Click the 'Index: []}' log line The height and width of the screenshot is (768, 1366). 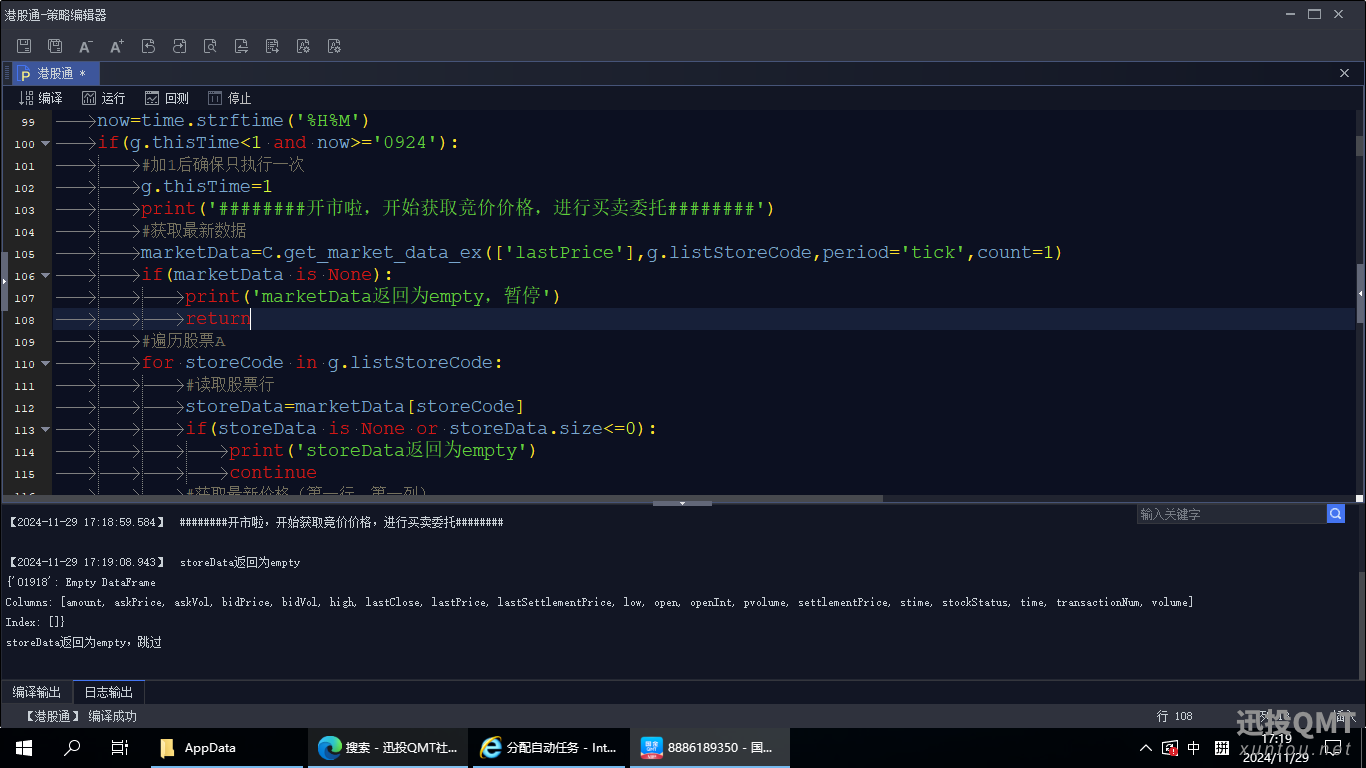35,622
